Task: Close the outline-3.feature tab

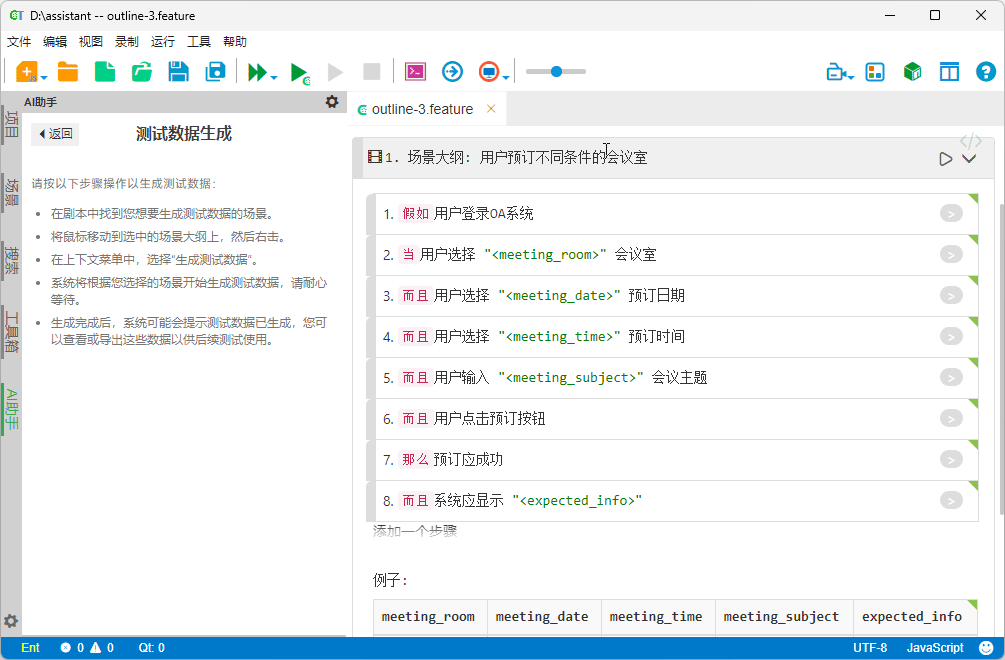Action: (491, 109)
